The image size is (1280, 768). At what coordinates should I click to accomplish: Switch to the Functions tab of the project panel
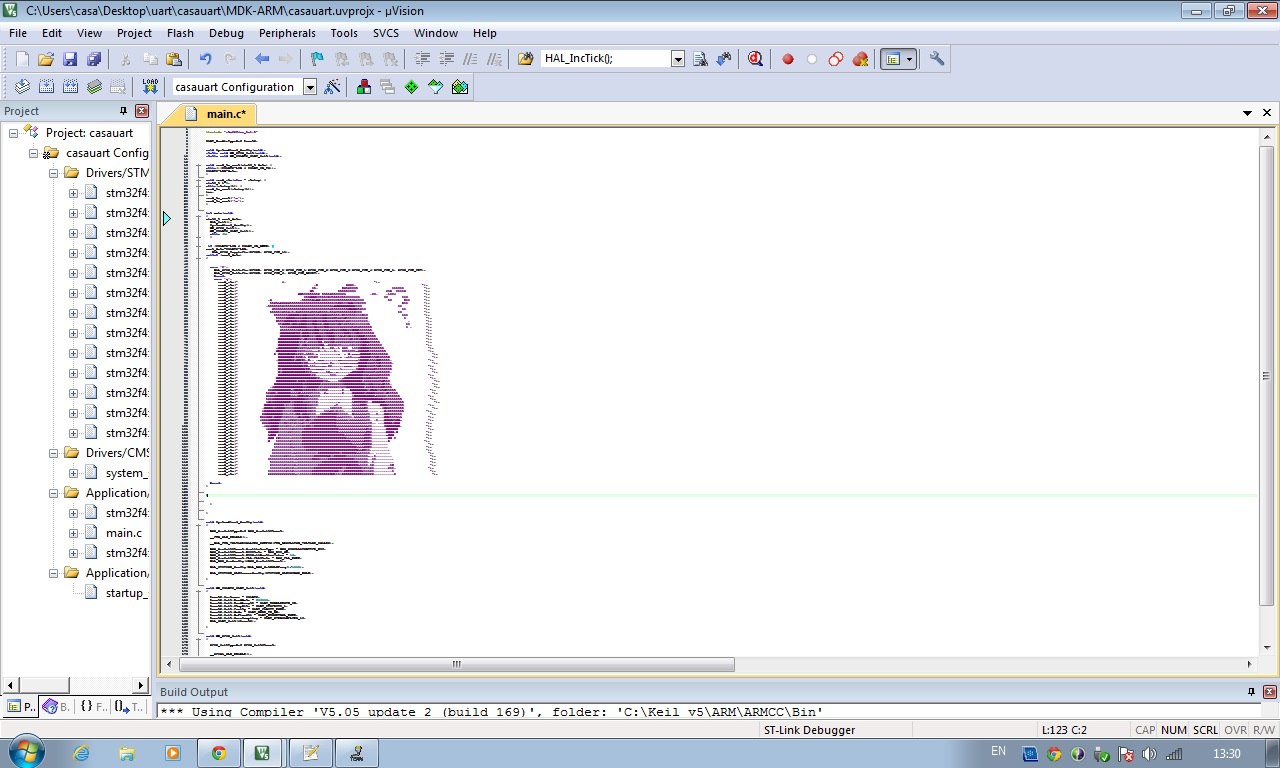coord(93,706)
